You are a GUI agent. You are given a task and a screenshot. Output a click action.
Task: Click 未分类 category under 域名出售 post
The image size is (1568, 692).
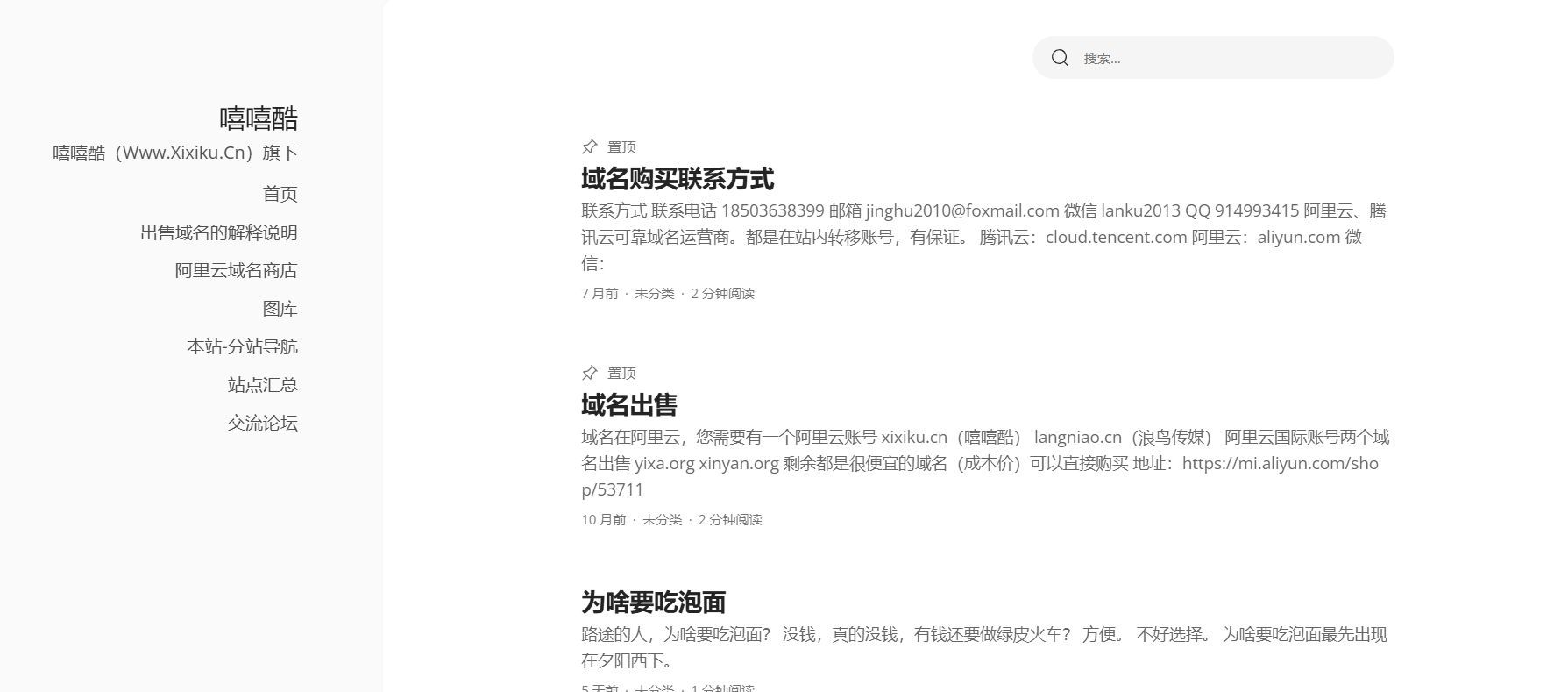(662, 520)
